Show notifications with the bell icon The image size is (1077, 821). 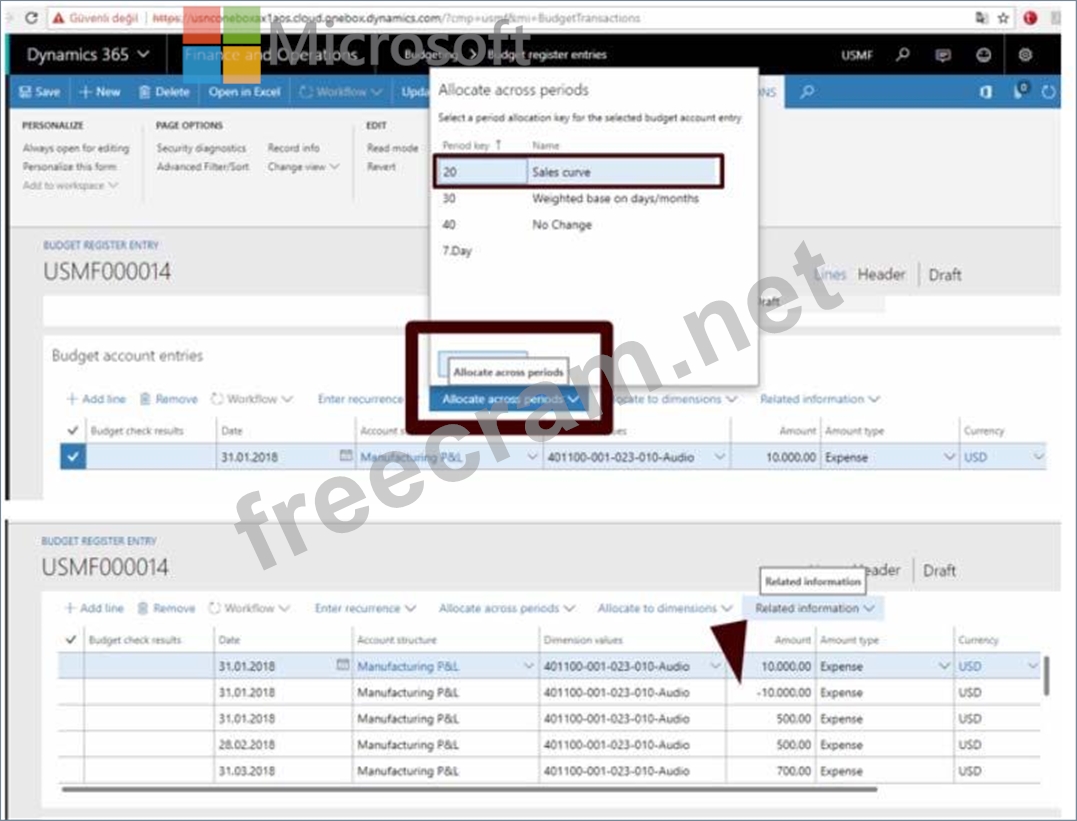pos(1021,91)
